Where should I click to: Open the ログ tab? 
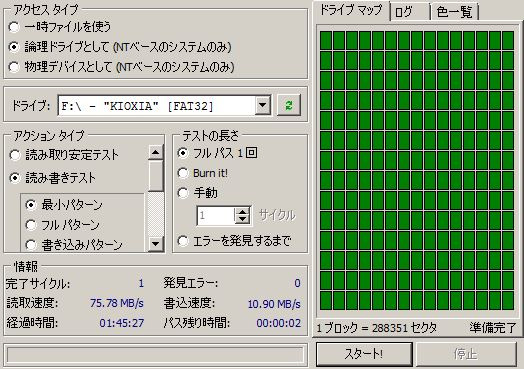coord(410,12)
